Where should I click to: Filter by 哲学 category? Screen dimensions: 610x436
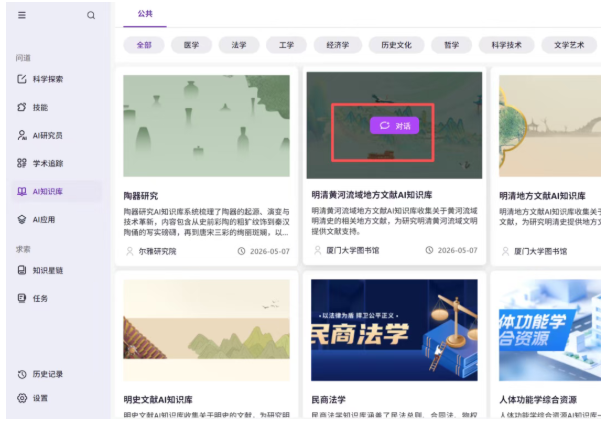click(x=451, y=45)
